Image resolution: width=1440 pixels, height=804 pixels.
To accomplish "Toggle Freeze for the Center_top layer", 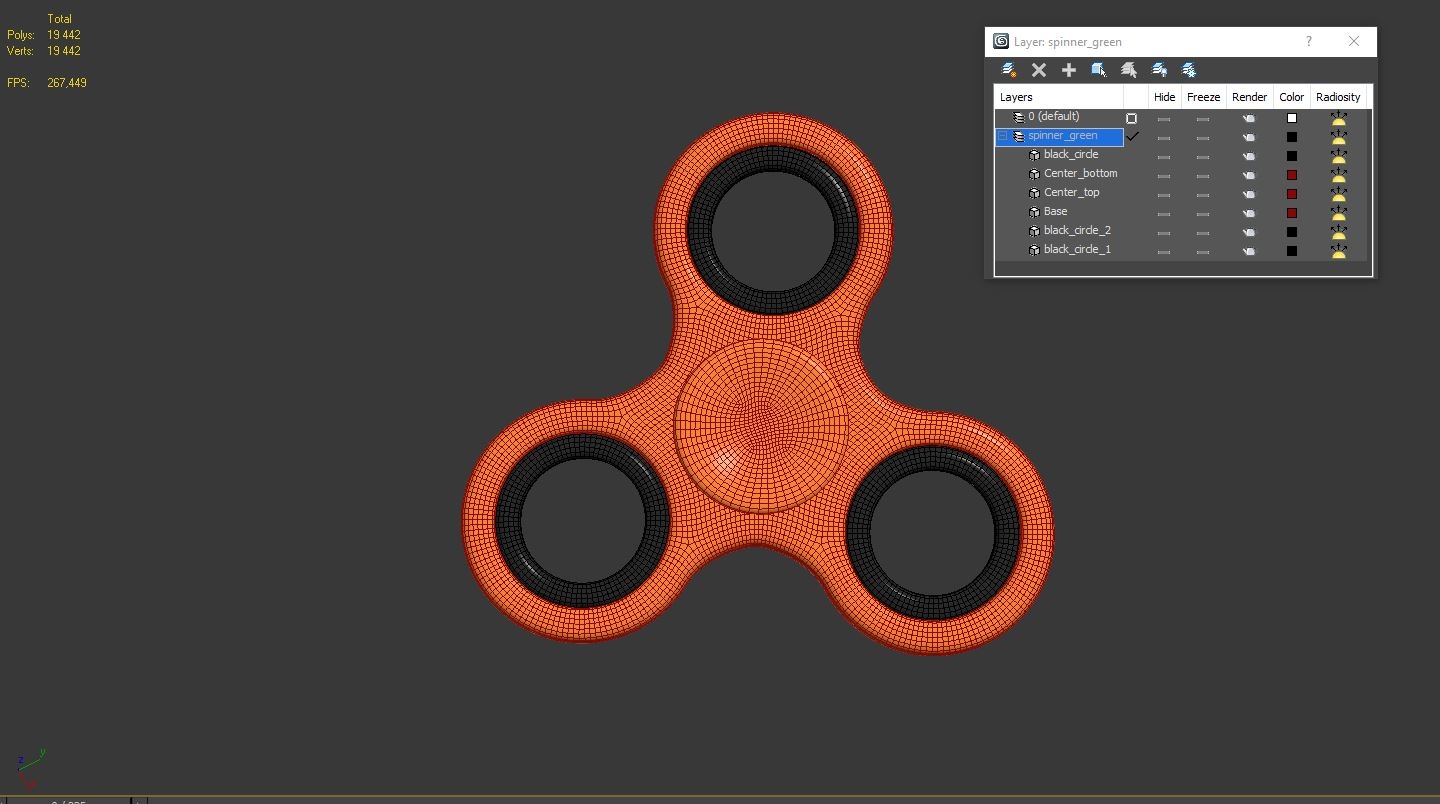I will click(x=1202, y=194).
